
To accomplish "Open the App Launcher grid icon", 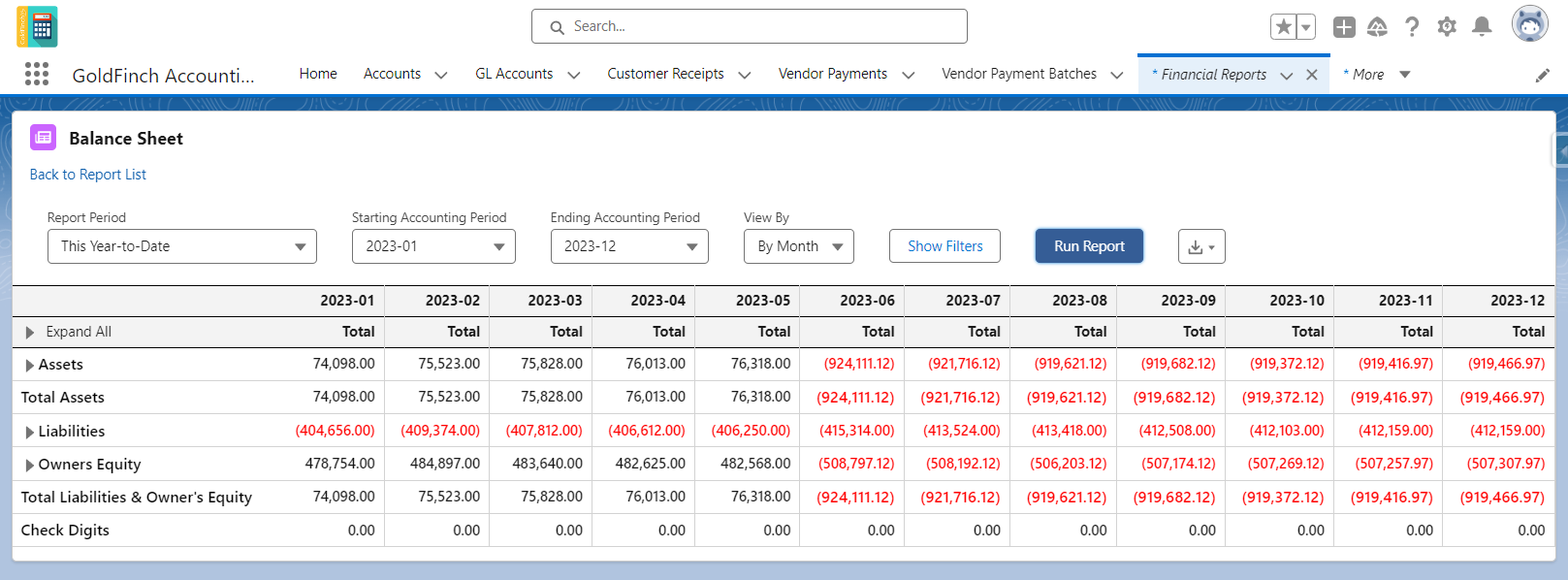I will [x=37, y=74].
